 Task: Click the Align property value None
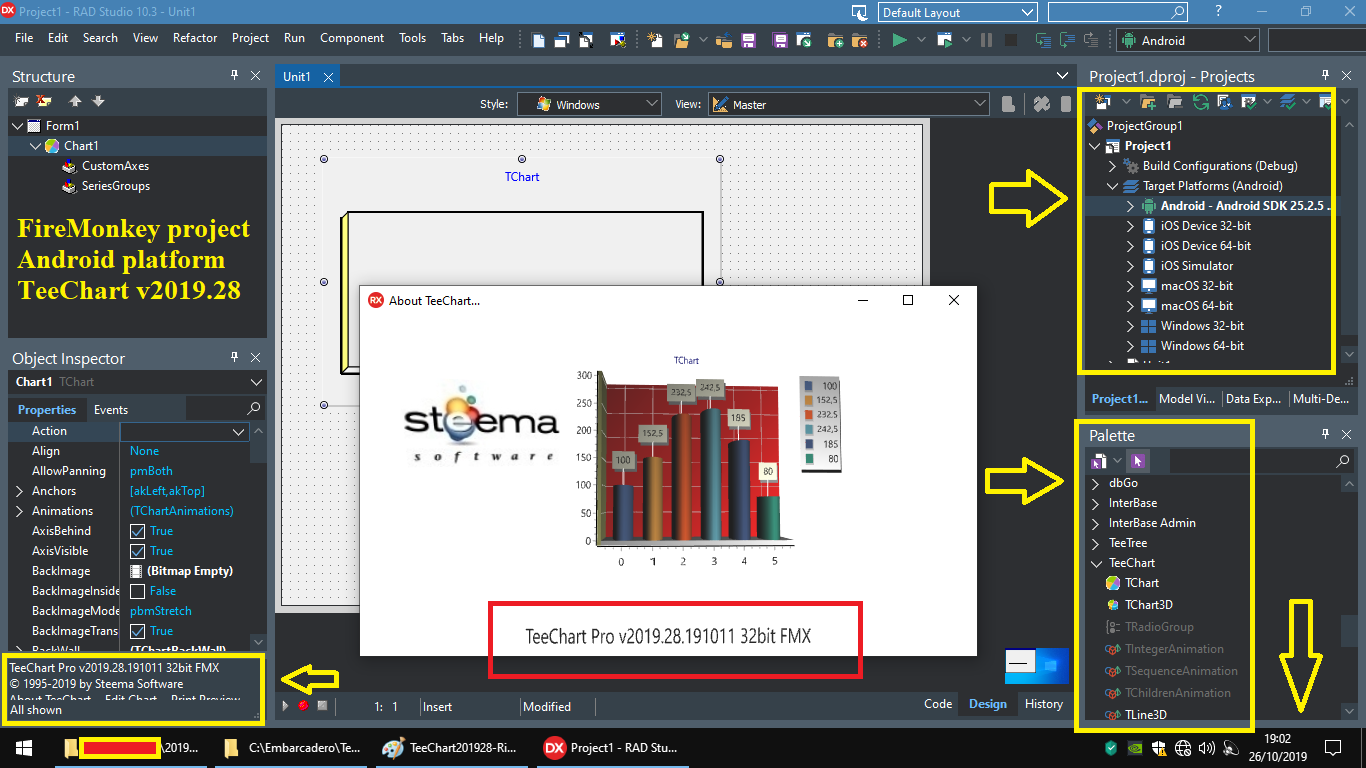tap(145, 451)
